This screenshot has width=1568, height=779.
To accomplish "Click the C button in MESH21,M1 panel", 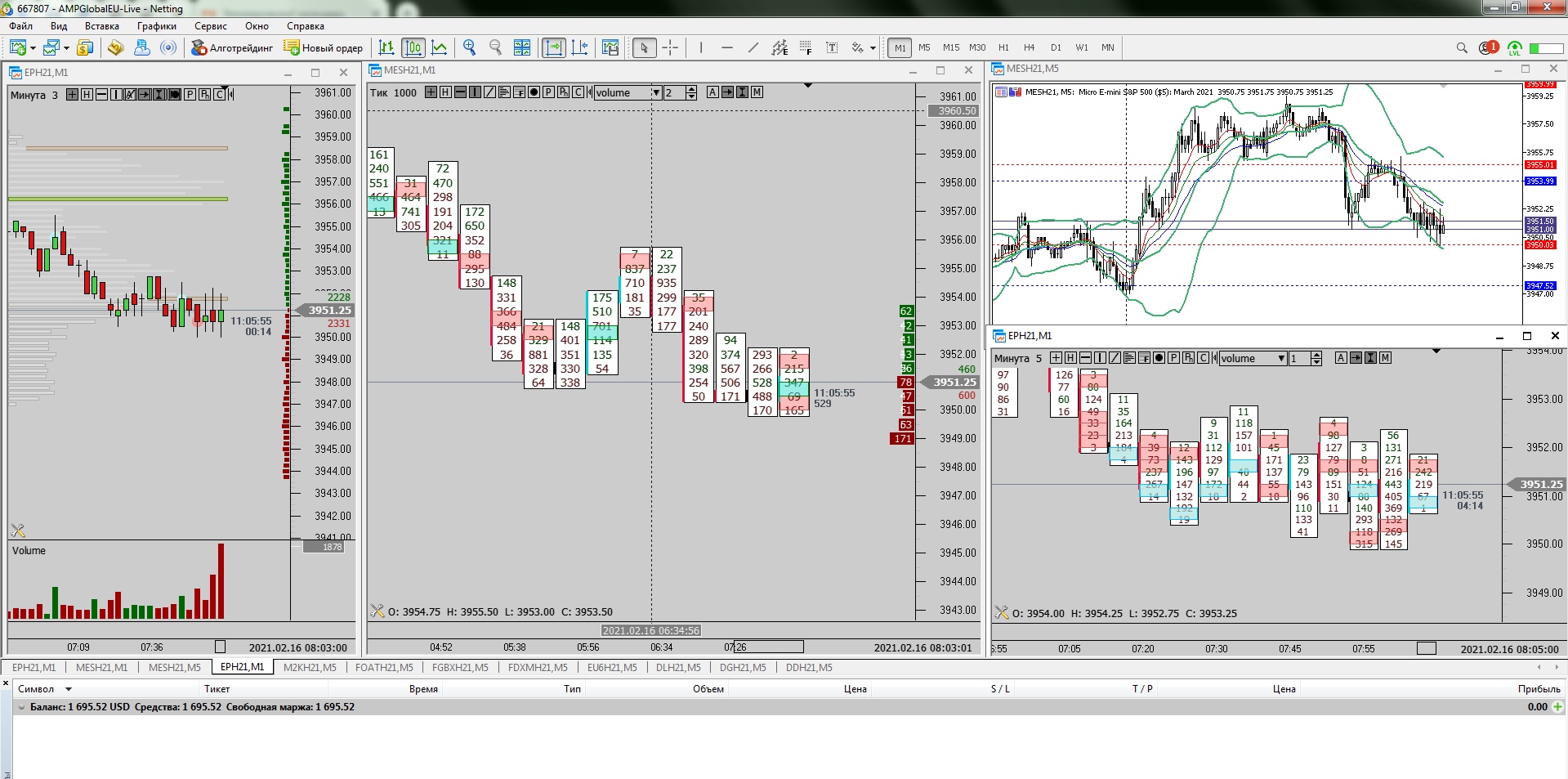I will click(x=578, y=92).
